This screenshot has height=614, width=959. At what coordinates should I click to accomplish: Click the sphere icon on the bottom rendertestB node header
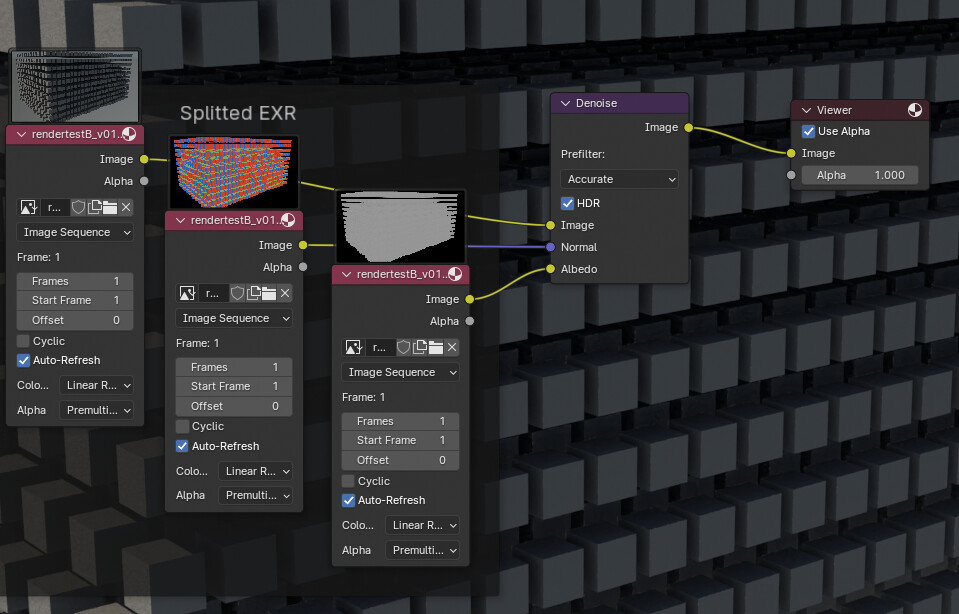click(x=456, y=275)
